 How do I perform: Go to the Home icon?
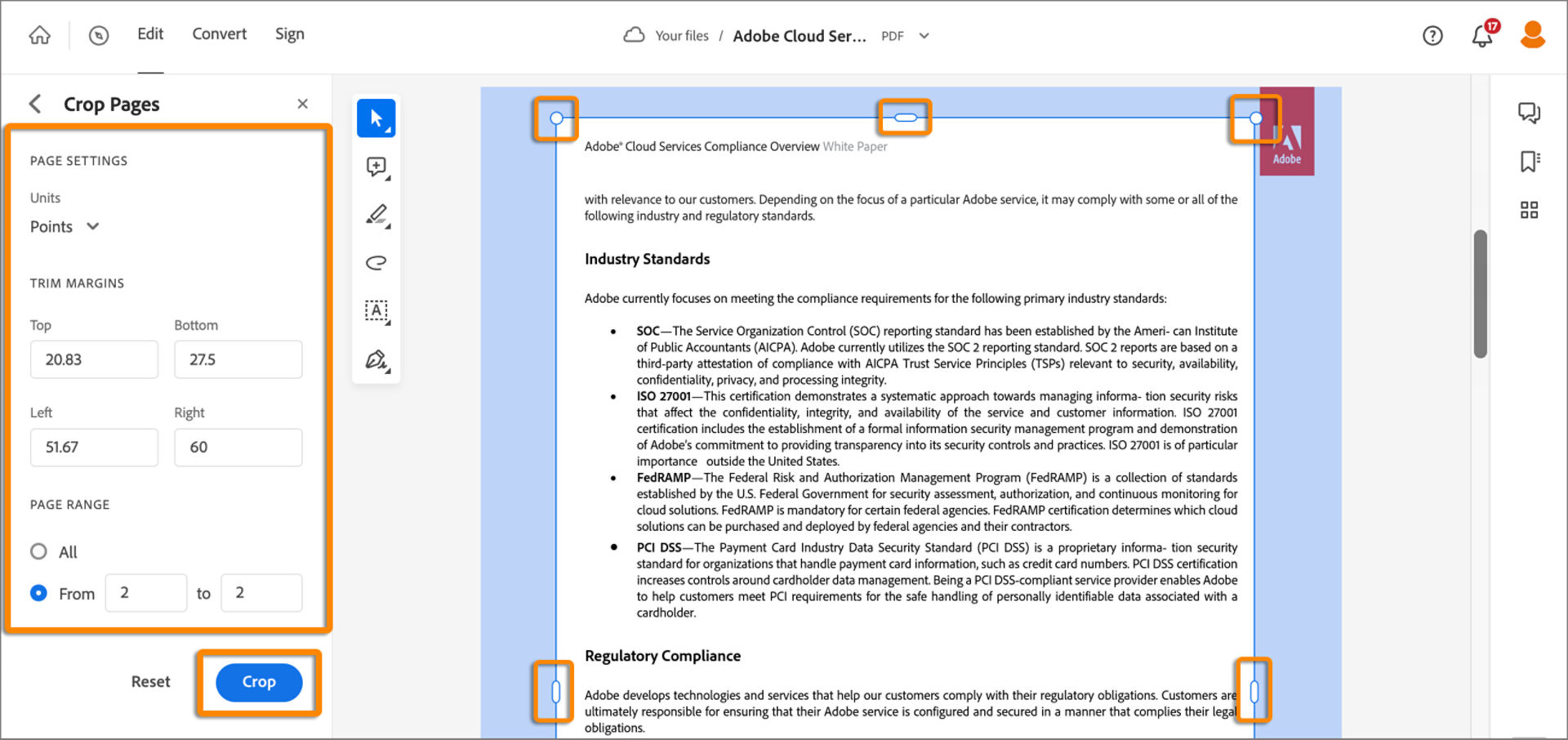tap(39, 35)
